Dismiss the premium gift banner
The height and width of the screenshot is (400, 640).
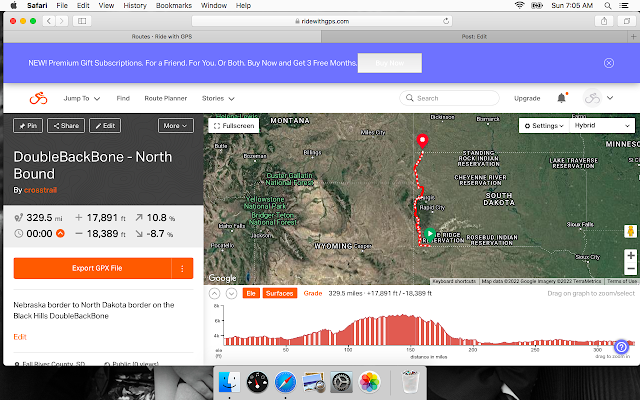coord(609,63)
